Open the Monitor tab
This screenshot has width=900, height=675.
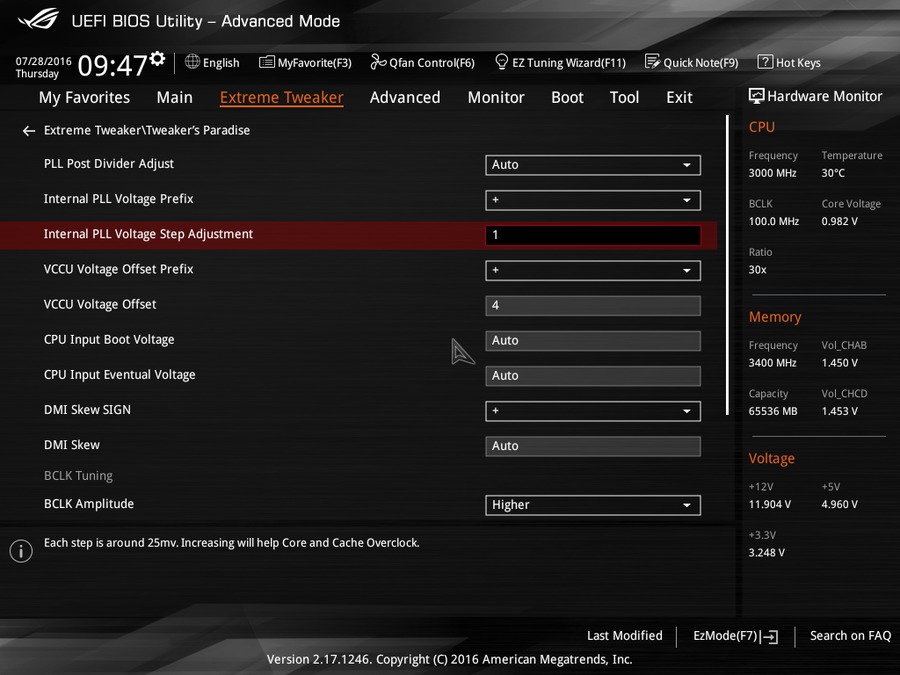click(496, 98)
